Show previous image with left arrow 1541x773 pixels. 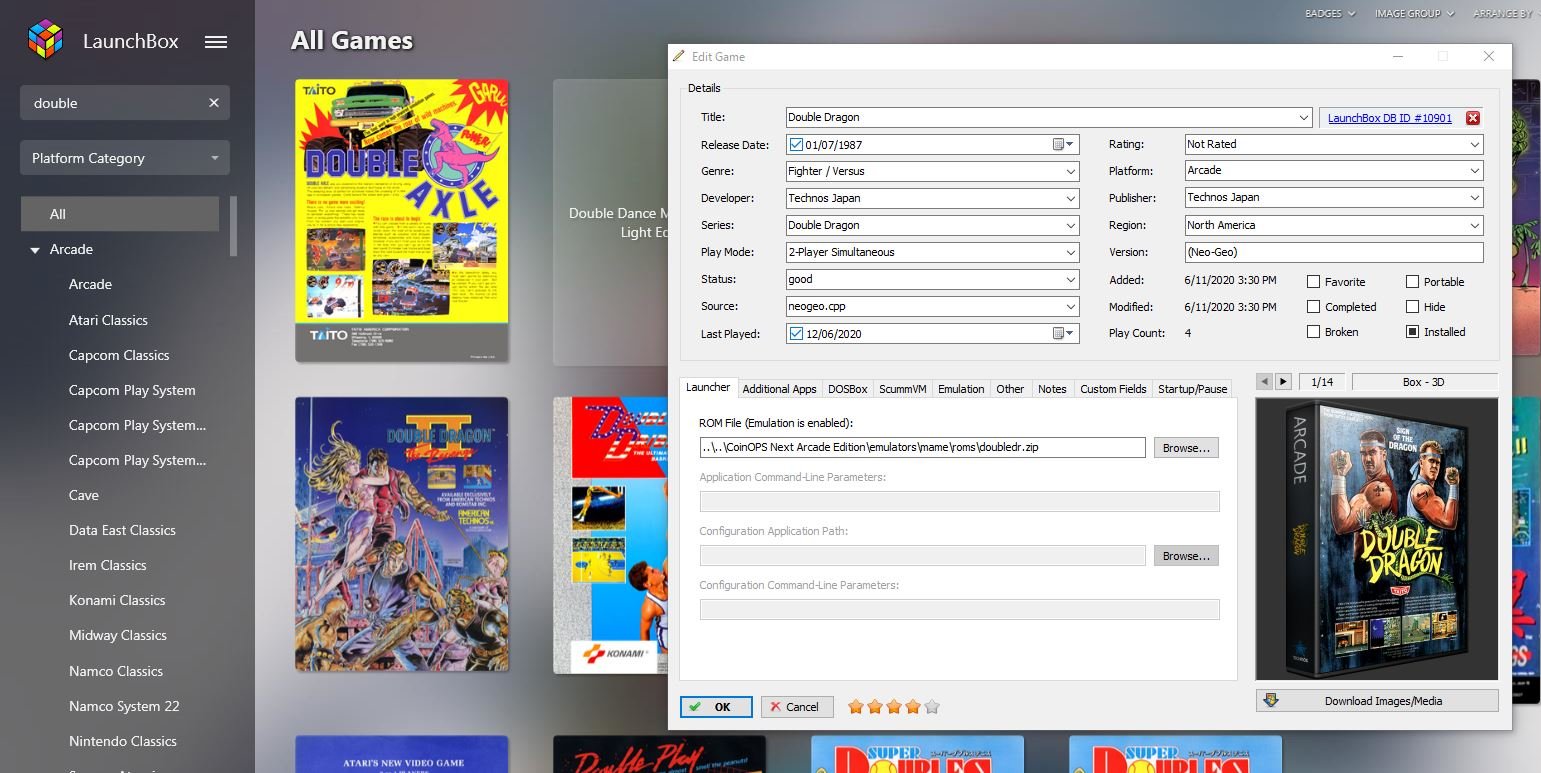tap(1265, 382)
